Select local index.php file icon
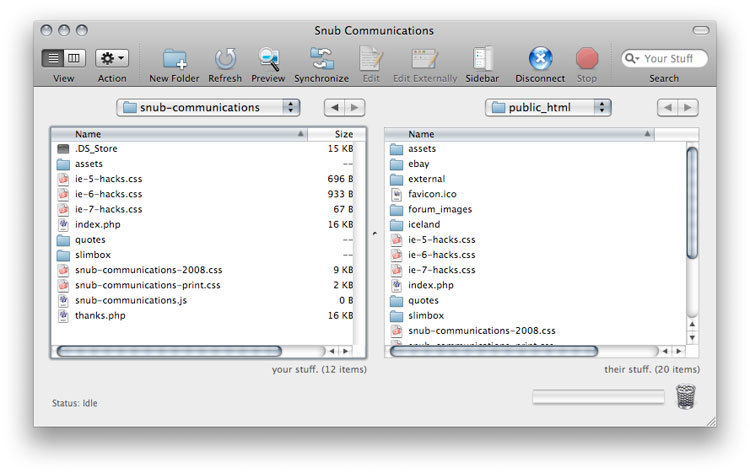The image size is (750, 473). pyautogui.click(x=63, y=225)
